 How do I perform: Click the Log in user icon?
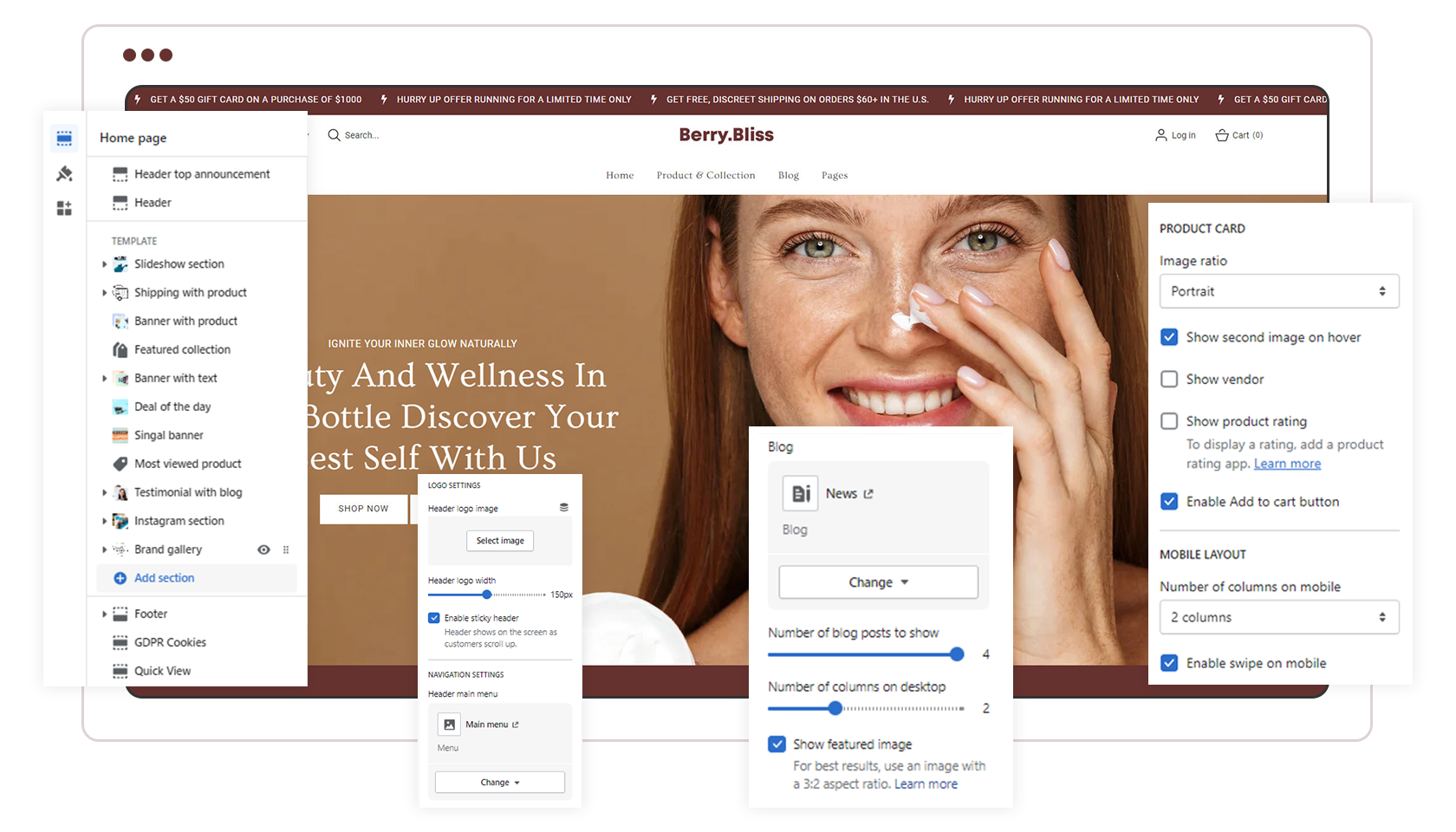coord(1161,135)
